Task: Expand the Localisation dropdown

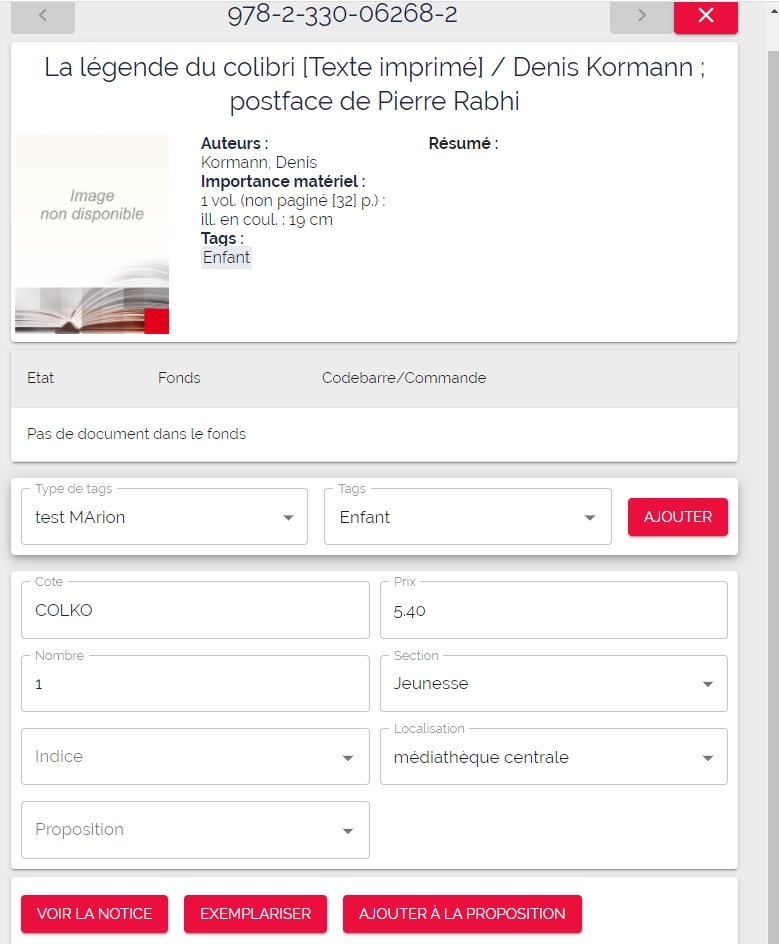Action: [x=554, y=757]
